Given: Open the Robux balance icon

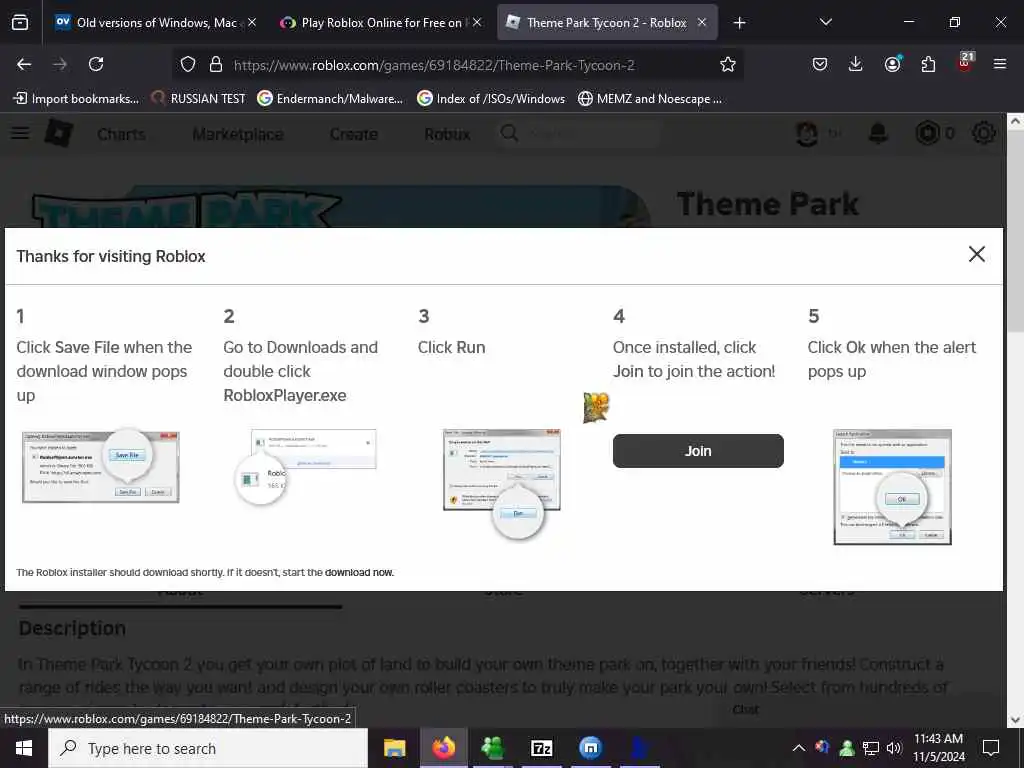Looking at the screenshot, I should [x=927, y=133].
